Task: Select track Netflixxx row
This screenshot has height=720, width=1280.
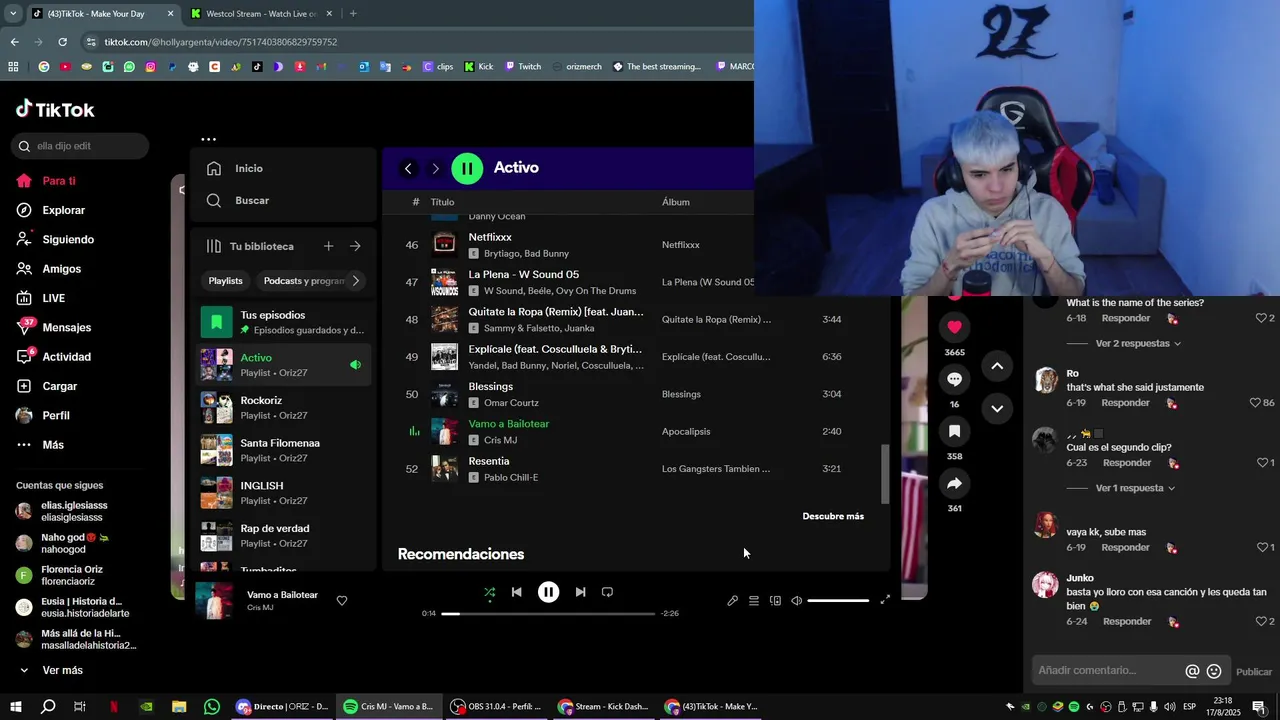Action: [635, 245]
